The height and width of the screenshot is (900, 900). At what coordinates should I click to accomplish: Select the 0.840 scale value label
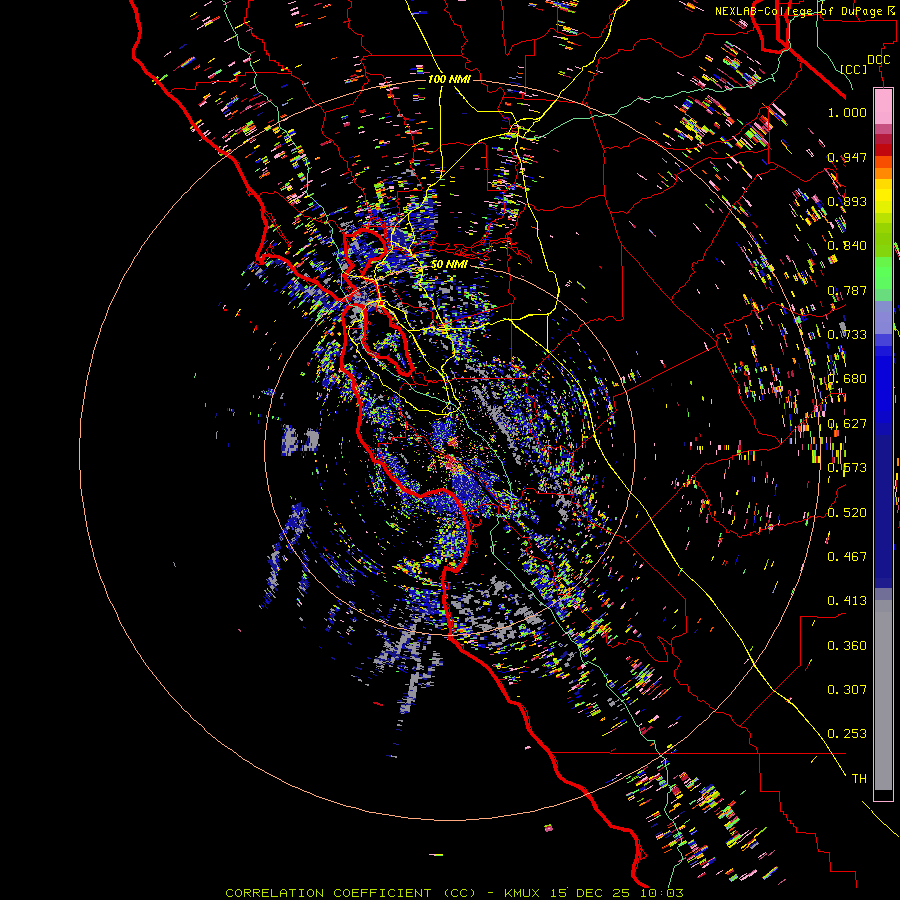point(847,246)
